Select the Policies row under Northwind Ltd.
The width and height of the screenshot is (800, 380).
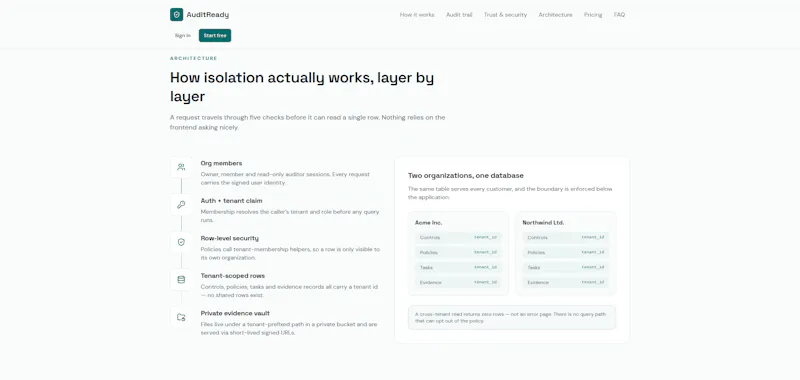(x=566, y=252)
